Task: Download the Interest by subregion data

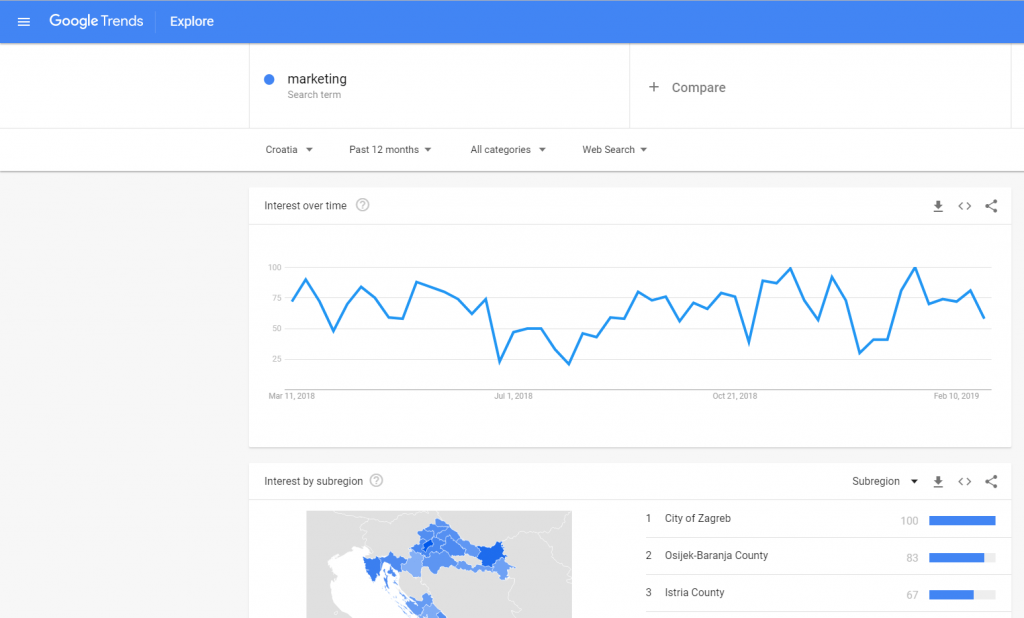Action: [x=938, y=481]
